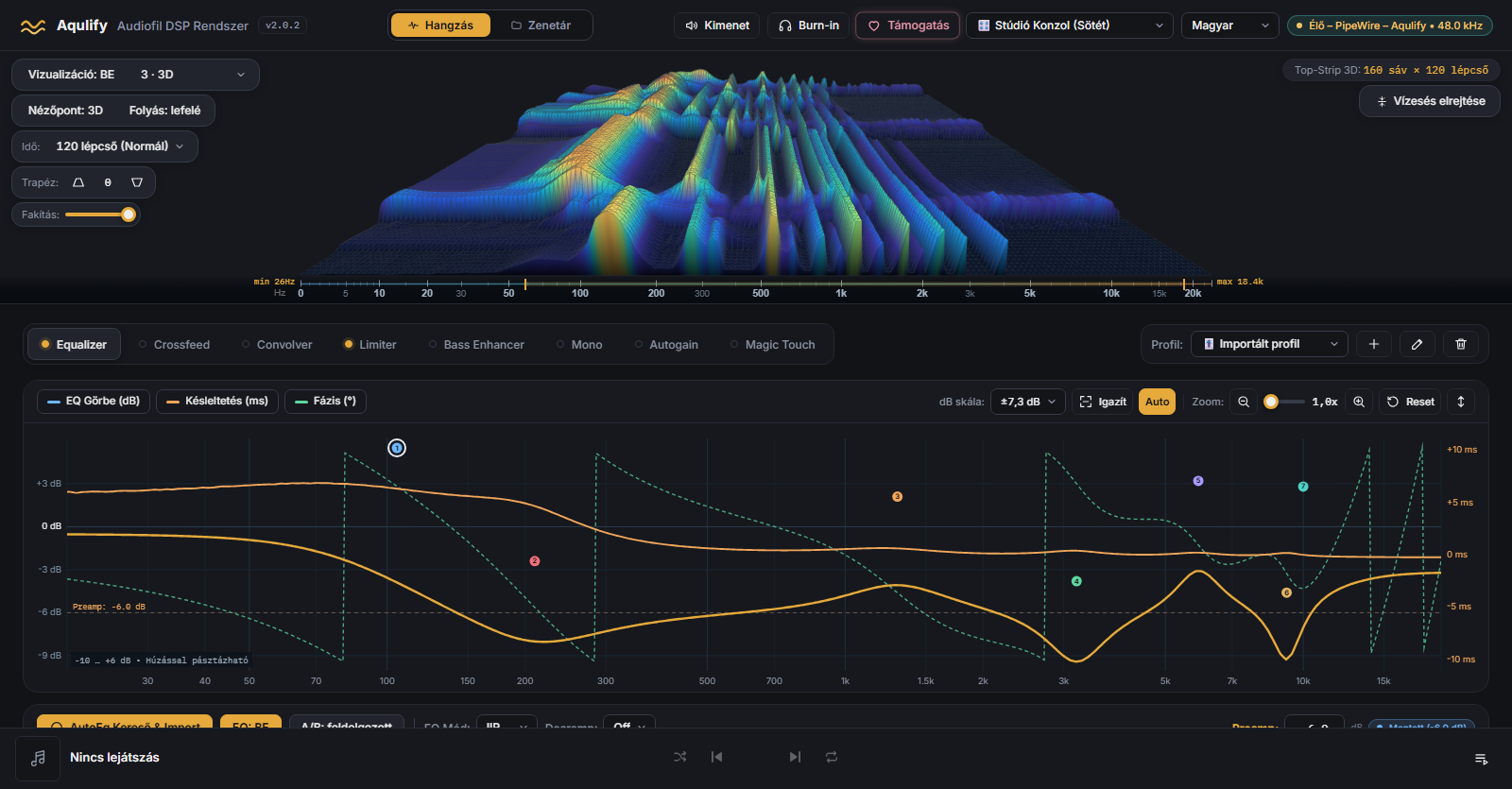Click the music note album placeholder

(38, 758)
